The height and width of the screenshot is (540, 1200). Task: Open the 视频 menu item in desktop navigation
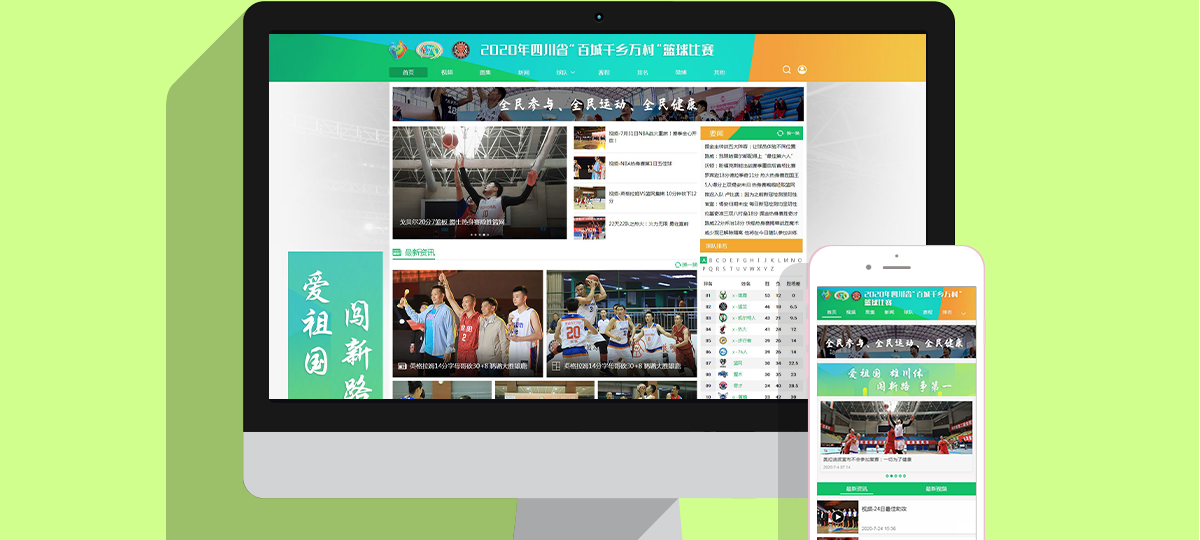(447, 72)
